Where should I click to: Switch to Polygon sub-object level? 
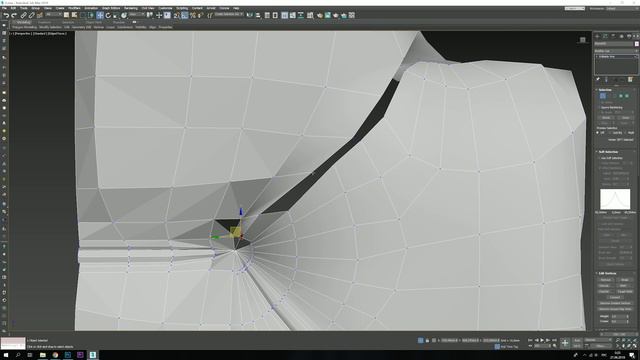tap(621, 96)
